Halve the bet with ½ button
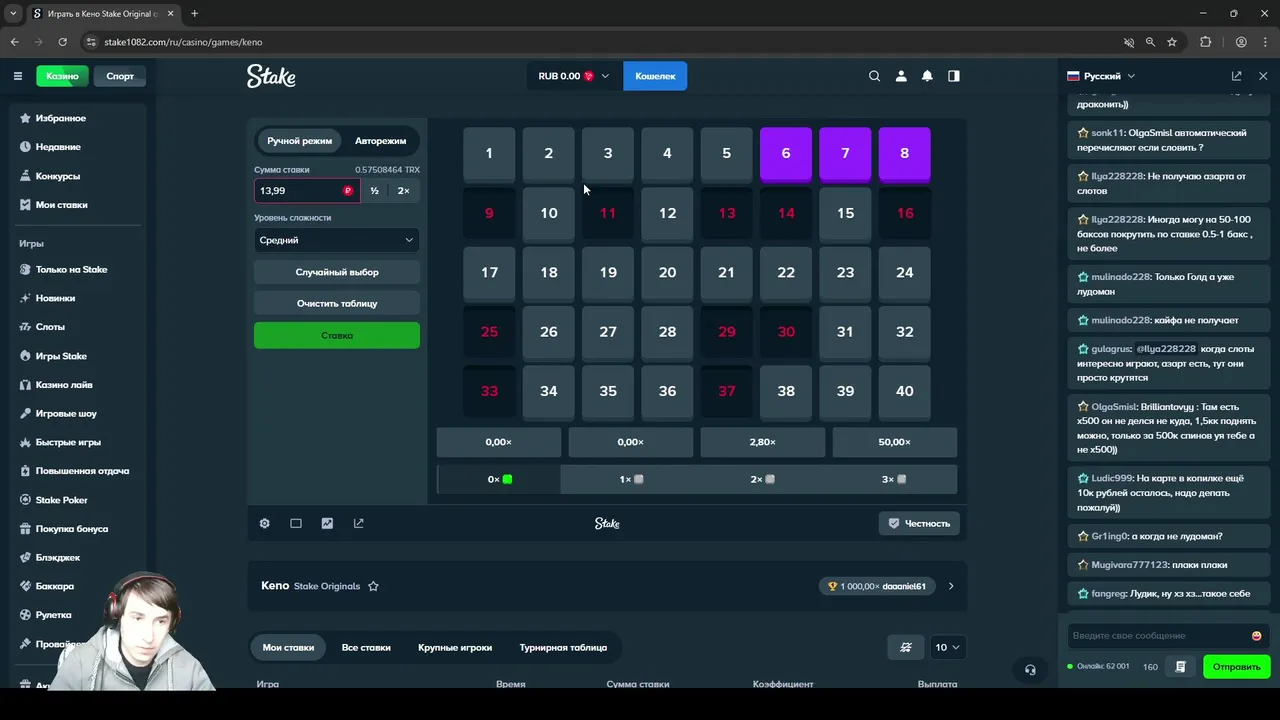The image size is (1280, 720). pyautogui.click(x=374, y=190)
